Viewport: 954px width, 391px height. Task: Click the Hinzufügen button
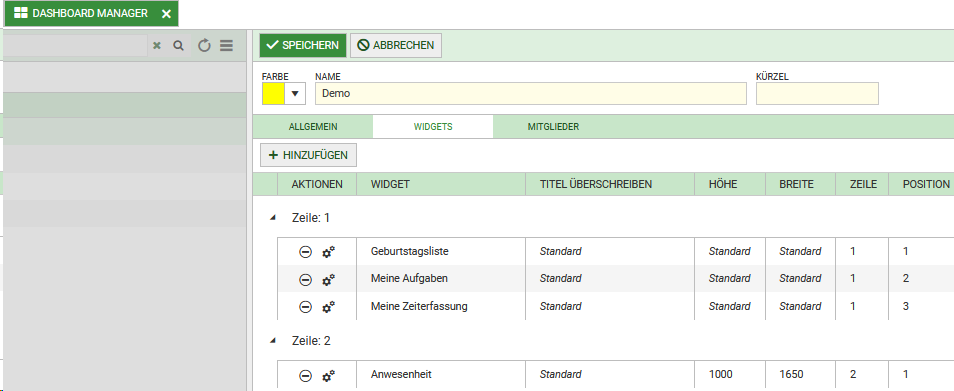click(308, 155)
